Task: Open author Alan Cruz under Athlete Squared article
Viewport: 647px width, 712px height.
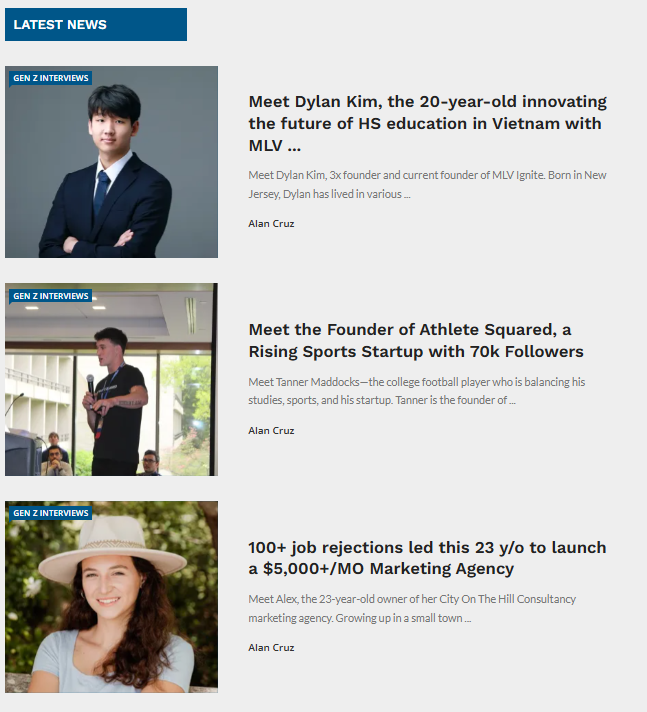Action: [x=271, y=430]
